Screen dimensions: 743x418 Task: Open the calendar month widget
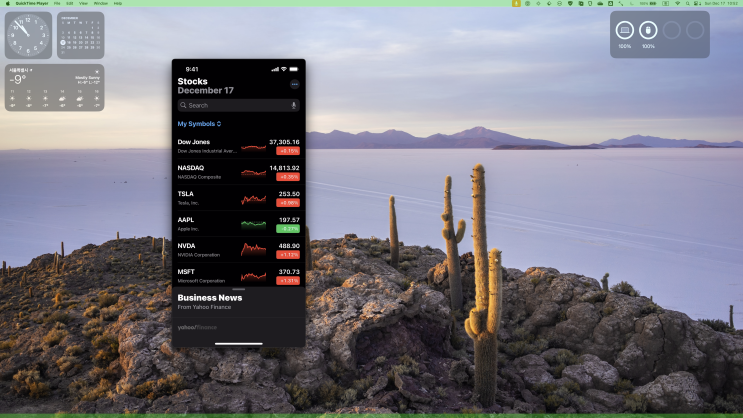click(81, 35)
